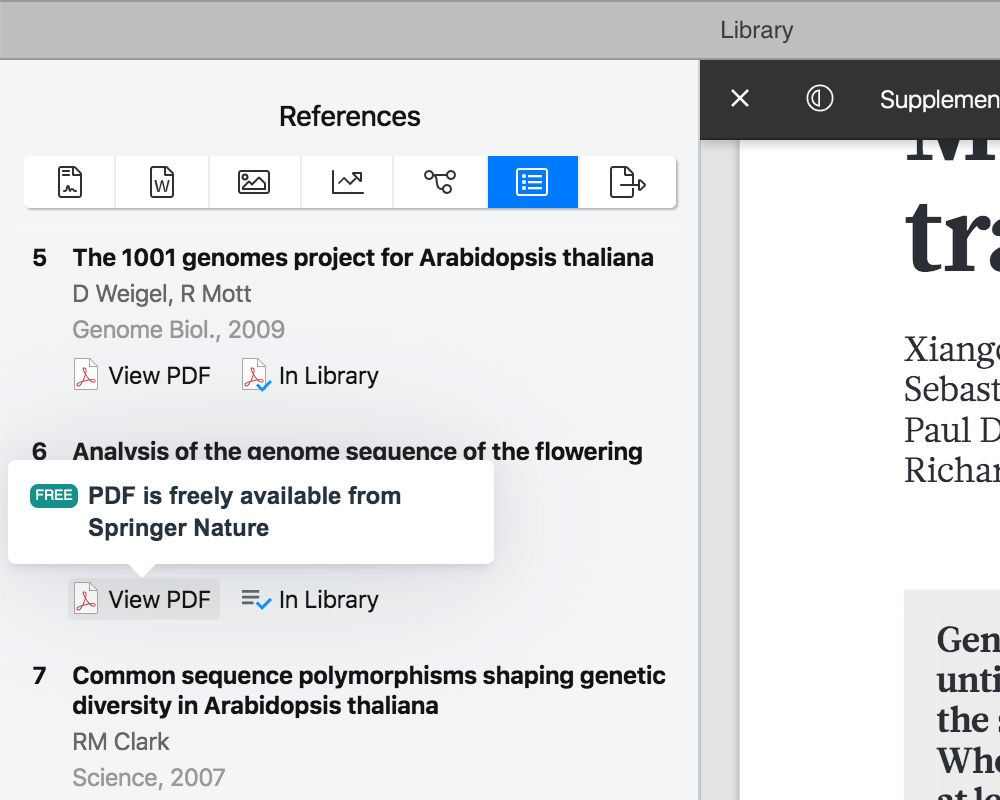Close the reader panel with X
The image size is (1000, 800).
tap(740, 98)
